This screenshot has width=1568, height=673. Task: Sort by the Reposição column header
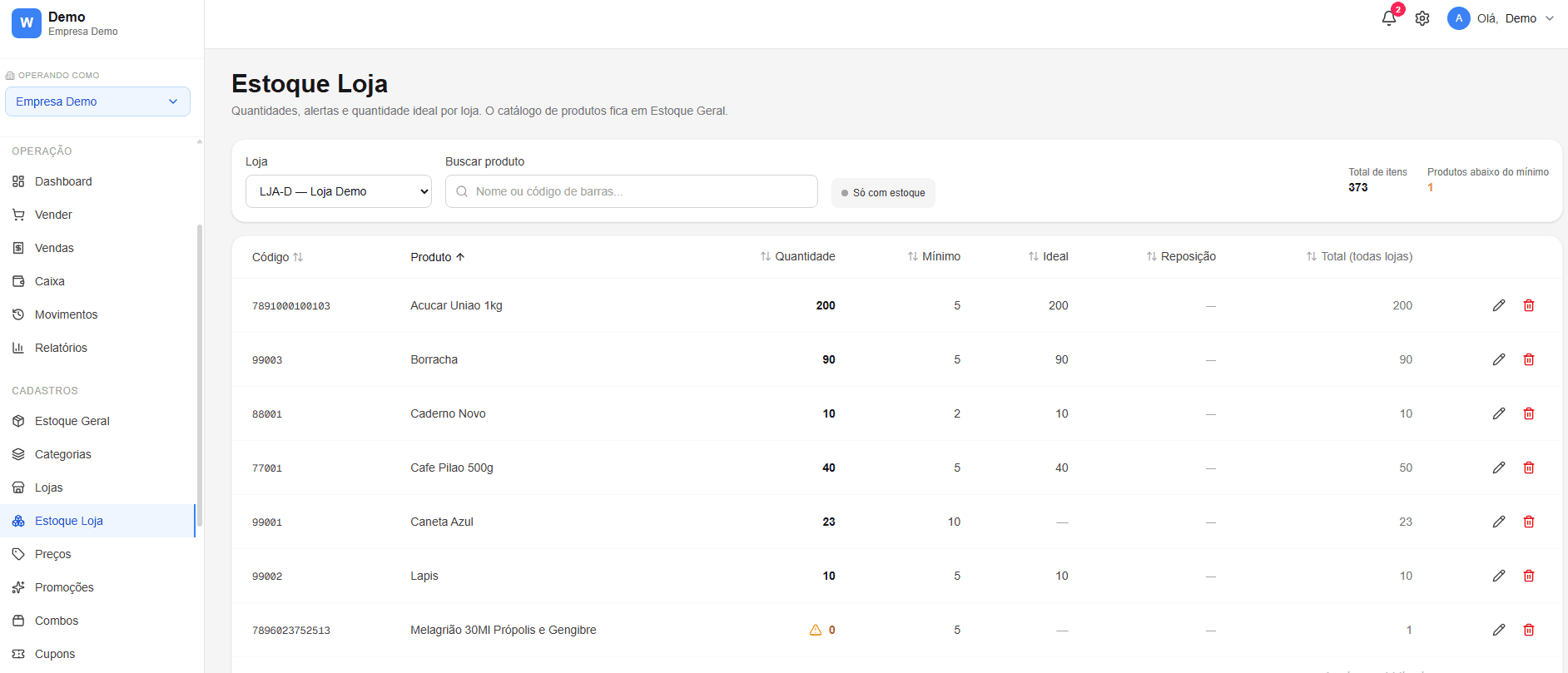(x=1181, y=256)
